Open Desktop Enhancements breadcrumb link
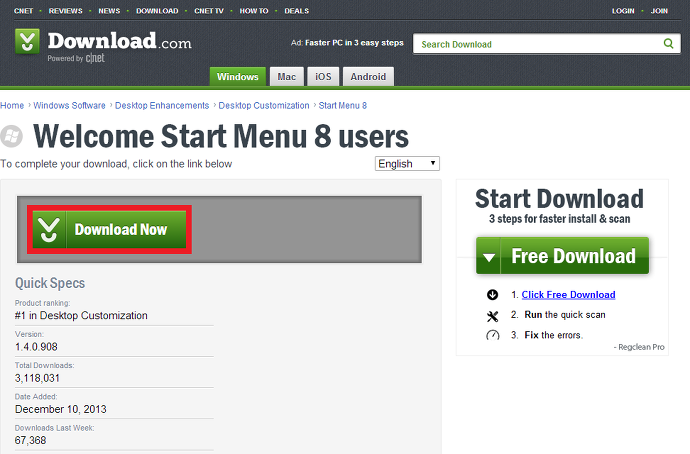690x454 pixels. click(162, 106)
